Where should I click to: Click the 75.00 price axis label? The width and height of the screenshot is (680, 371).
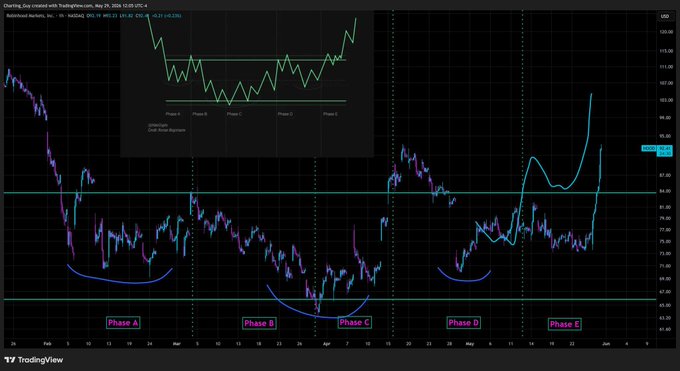pos(665,241)
